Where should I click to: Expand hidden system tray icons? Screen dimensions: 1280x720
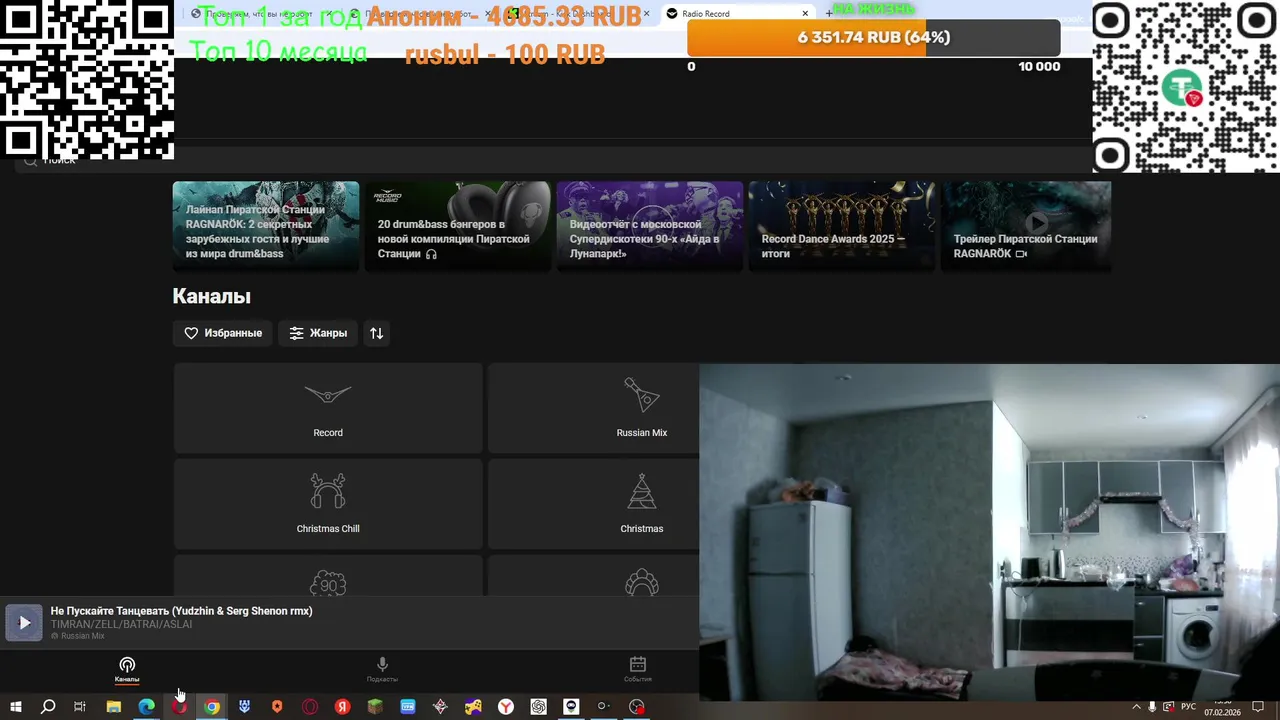click(1136, 707)
